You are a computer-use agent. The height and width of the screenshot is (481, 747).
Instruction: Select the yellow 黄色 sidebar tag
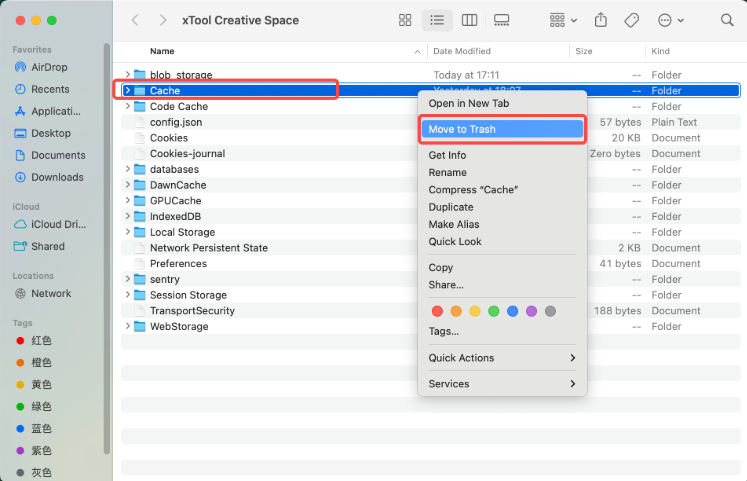click(x=33, y=384)
